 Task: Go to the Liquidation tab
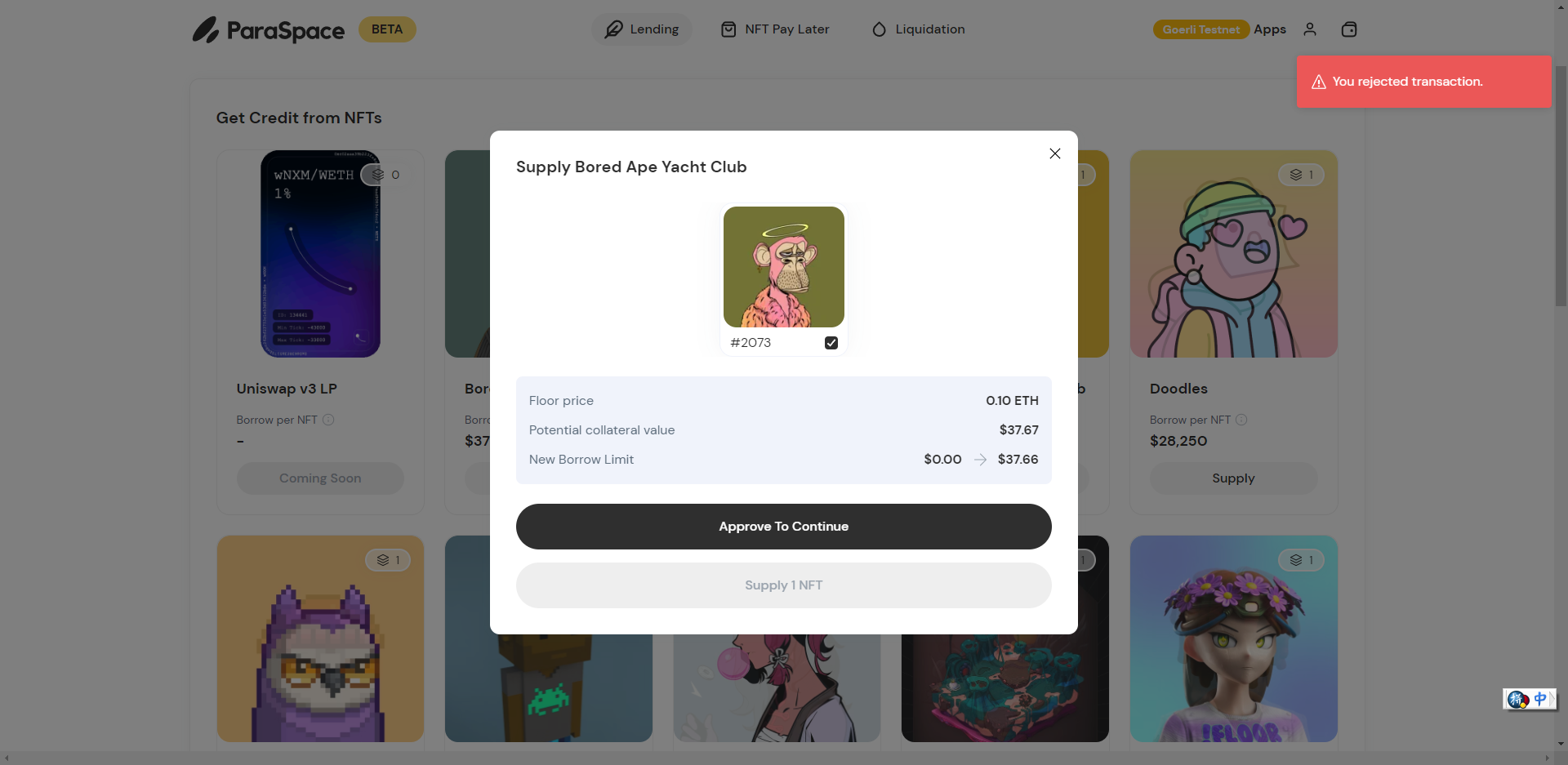coord(919,29)
